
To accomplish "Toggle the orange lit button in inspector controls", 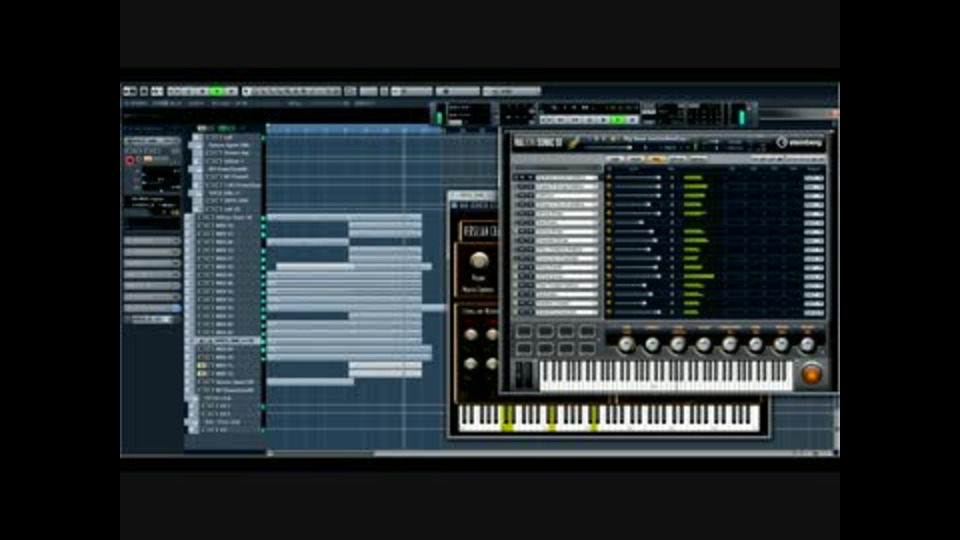I will [x=148, y=159].
